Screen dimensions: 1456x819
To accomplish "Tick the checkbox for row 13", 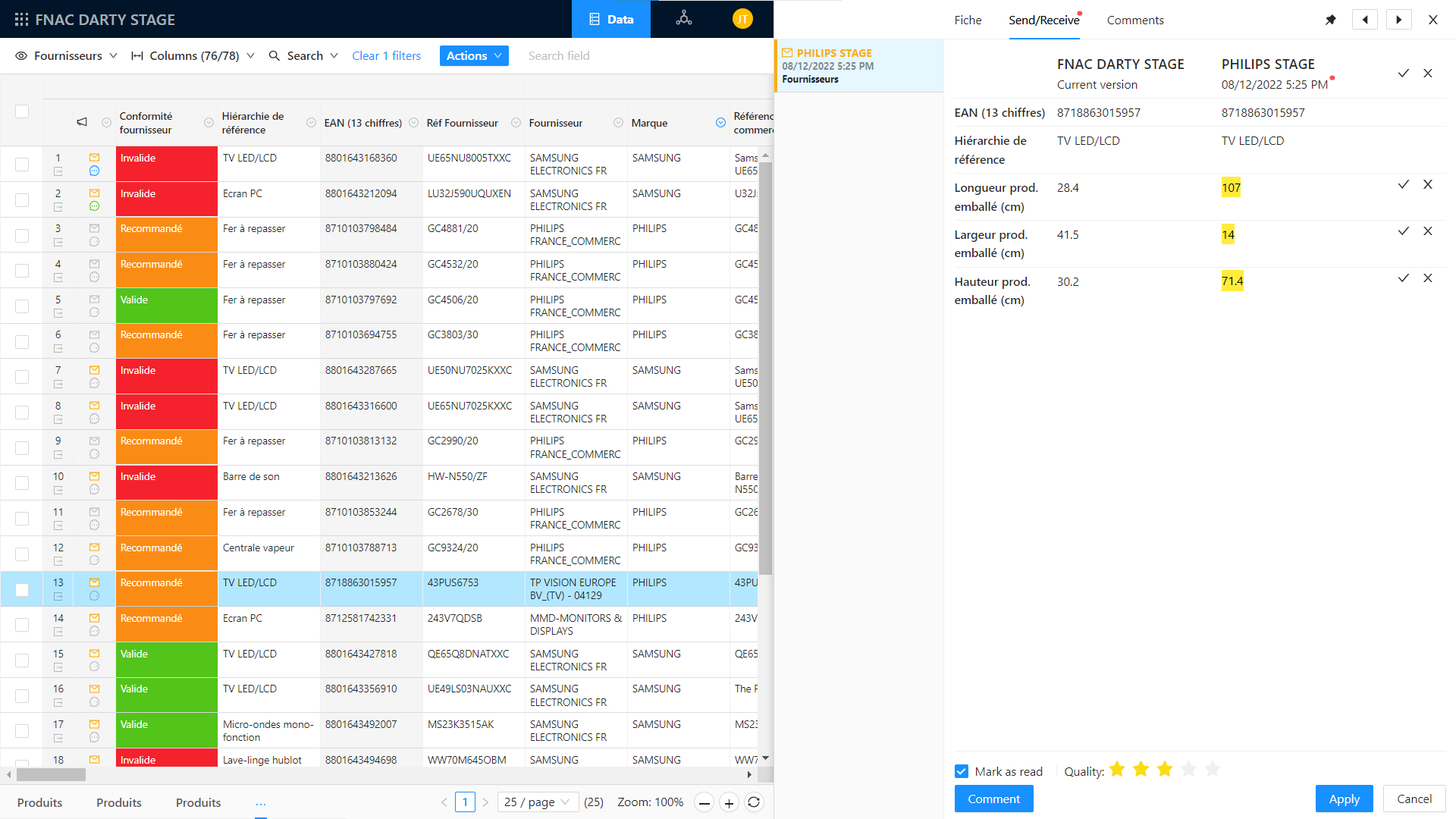I will point(22,589).
